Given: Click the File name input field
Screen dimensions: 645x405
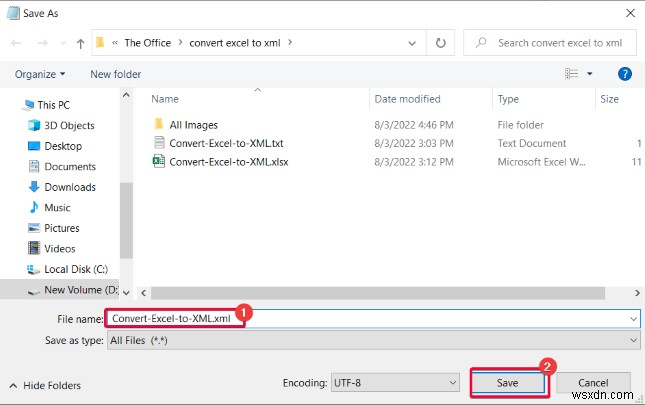Looking at the screenshot, I should (x=374, y=319).
